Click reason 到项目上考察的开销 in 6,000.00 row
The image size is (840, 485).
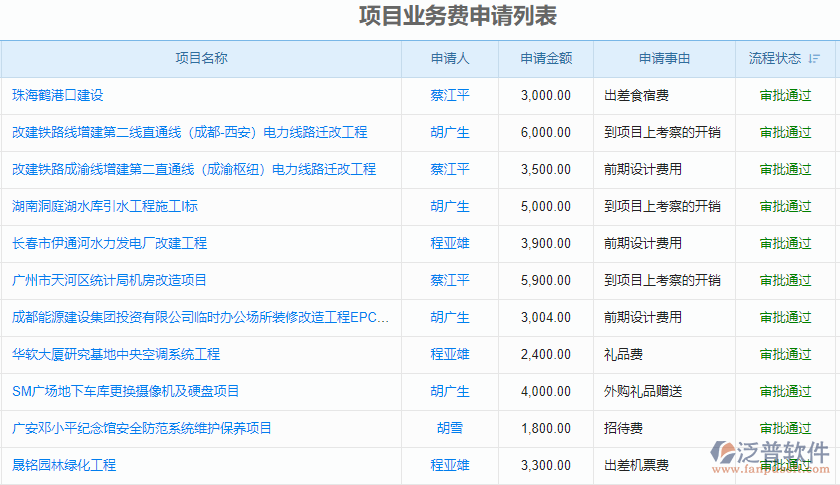(x=662, y=132)
